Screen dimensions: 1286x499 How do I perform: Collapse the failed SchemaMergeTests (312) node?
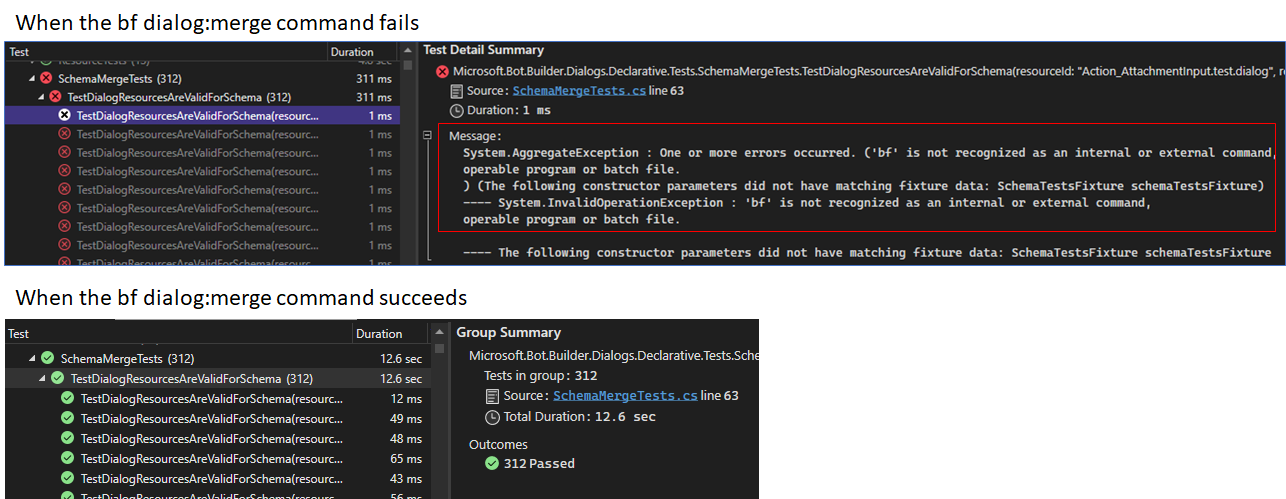[32, 79]
